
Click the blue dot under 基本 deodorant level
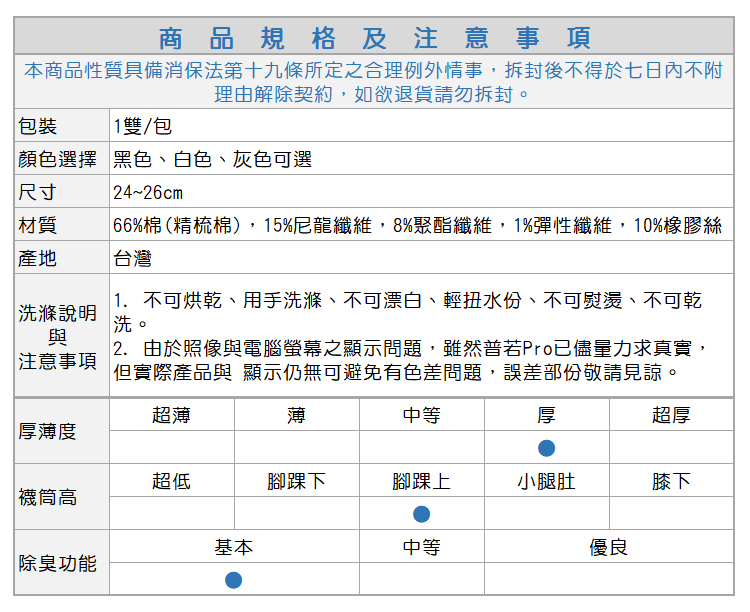[234, 580]
